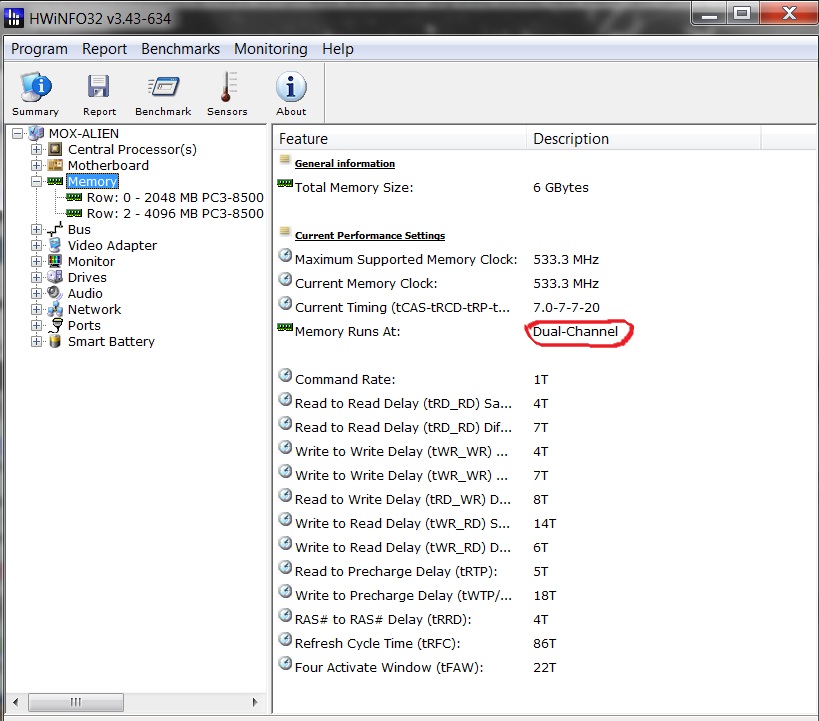Click the Read to Precharge Delay (tRTP) row

543,572
